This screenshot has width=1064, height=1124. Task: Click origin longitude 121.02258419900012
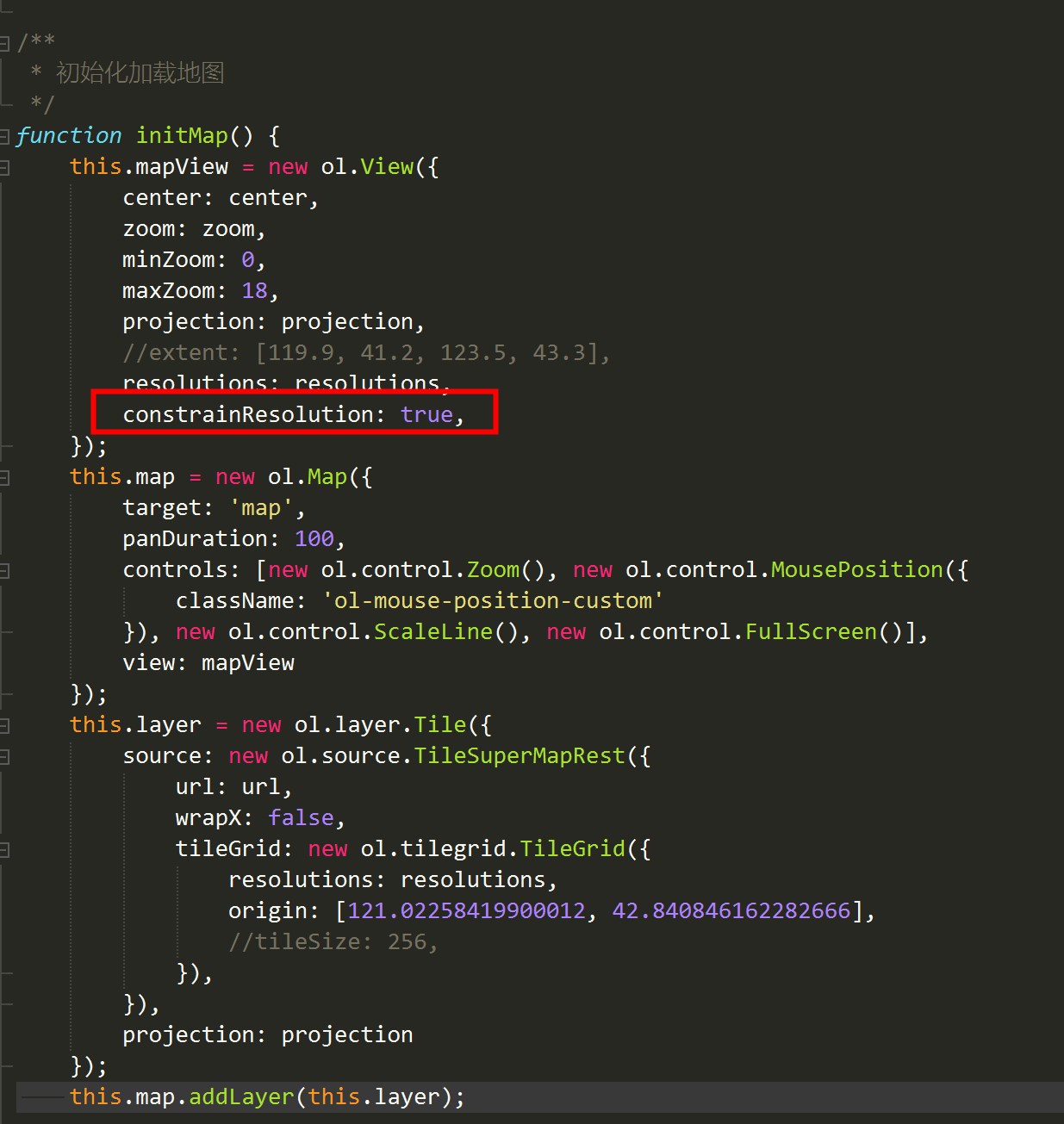(466, 910)
